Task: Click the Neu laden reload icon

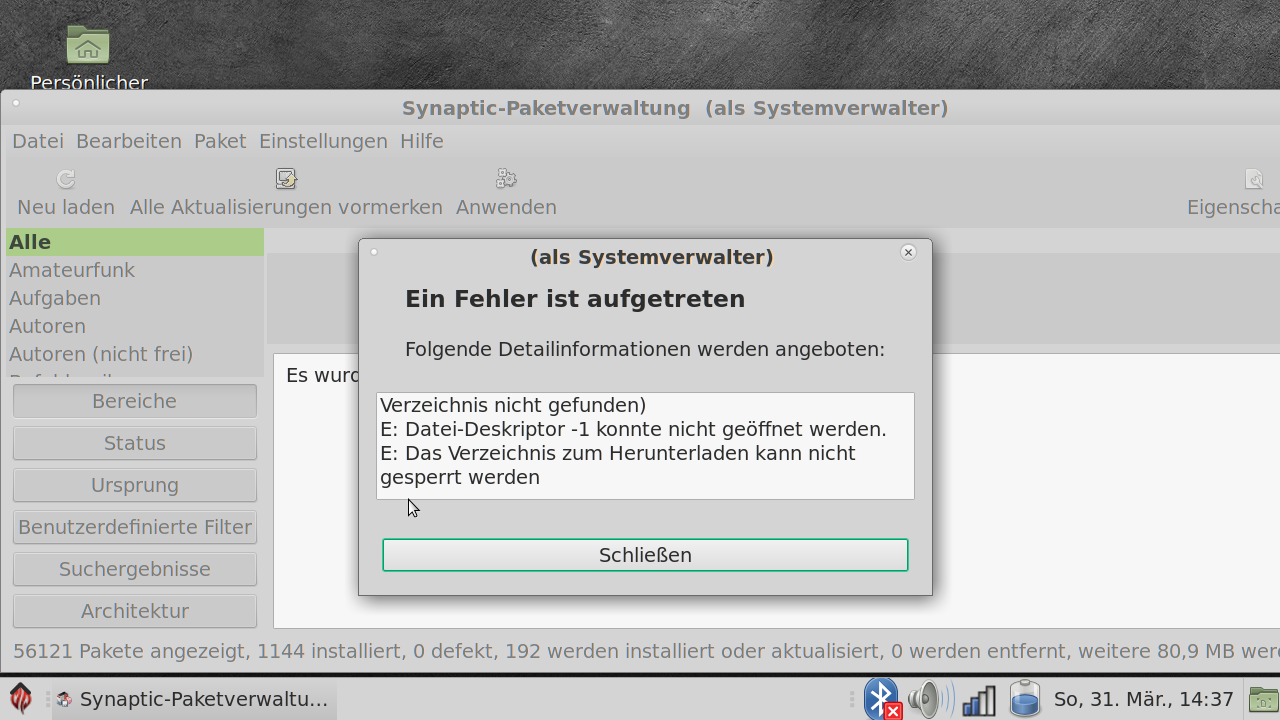Action: [x=66, y=179]
